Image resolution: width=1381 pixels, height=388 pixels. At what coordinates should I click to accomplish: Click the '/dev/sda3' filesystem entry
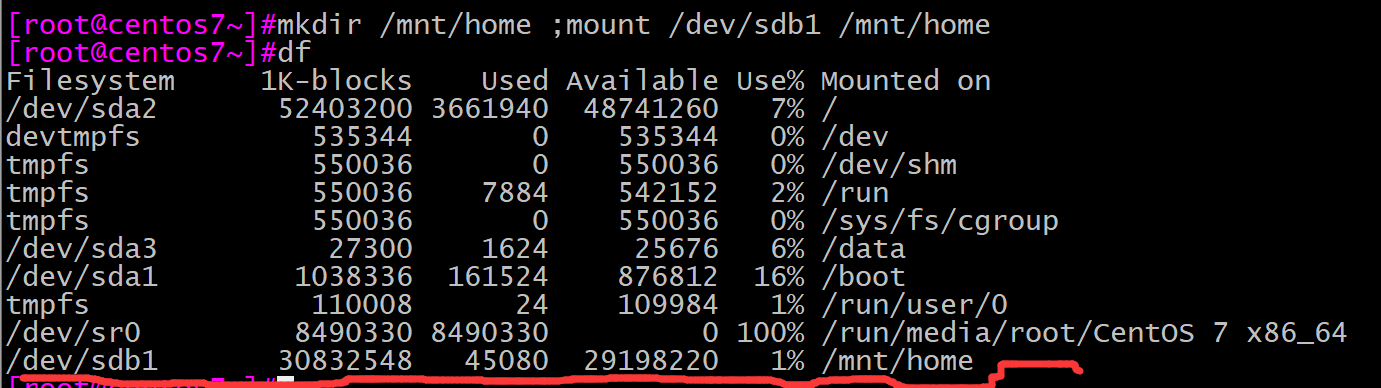pos(82,248)
